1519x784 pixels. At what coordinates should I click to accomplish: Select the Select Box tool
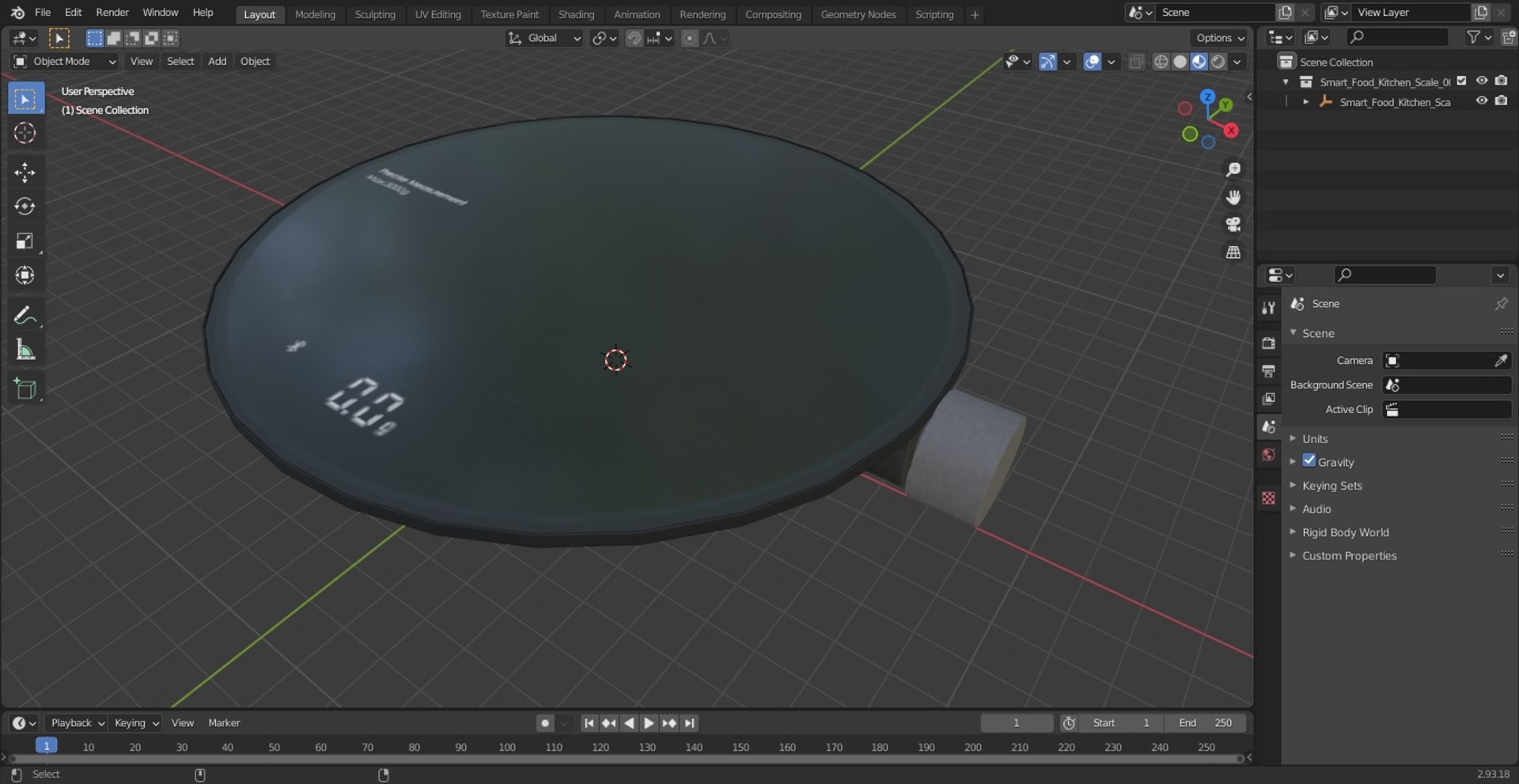(25, 99)
